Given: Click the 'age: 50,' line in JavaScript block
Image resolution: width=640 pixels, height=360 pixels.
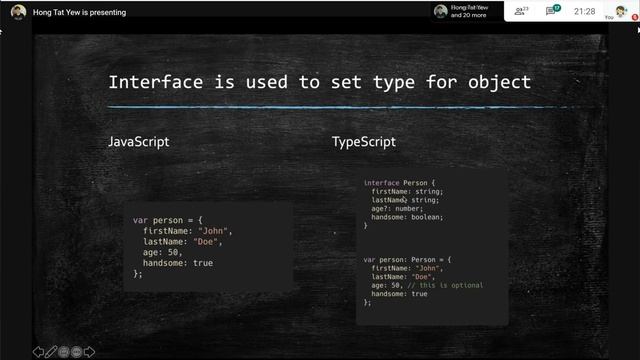Looking at the screenshot, I should (x=162, y=252).
